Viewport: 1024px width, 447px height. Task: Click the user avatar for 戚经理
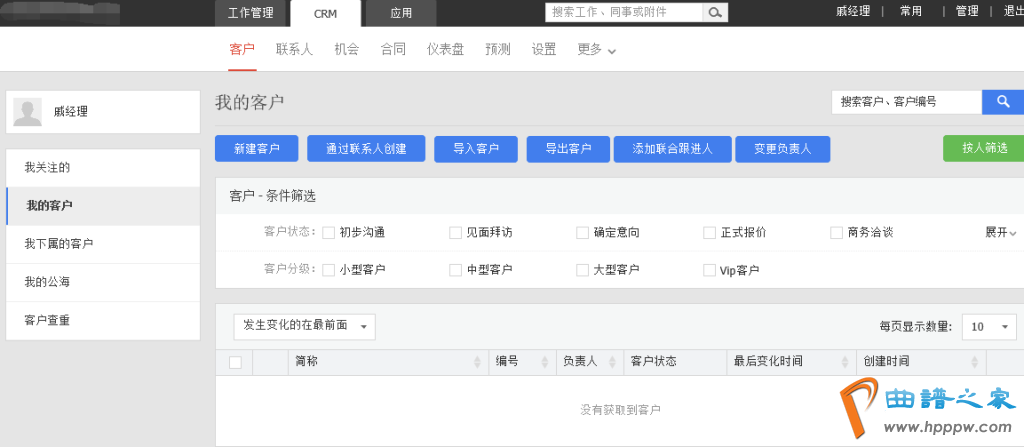tap(27, 113)
